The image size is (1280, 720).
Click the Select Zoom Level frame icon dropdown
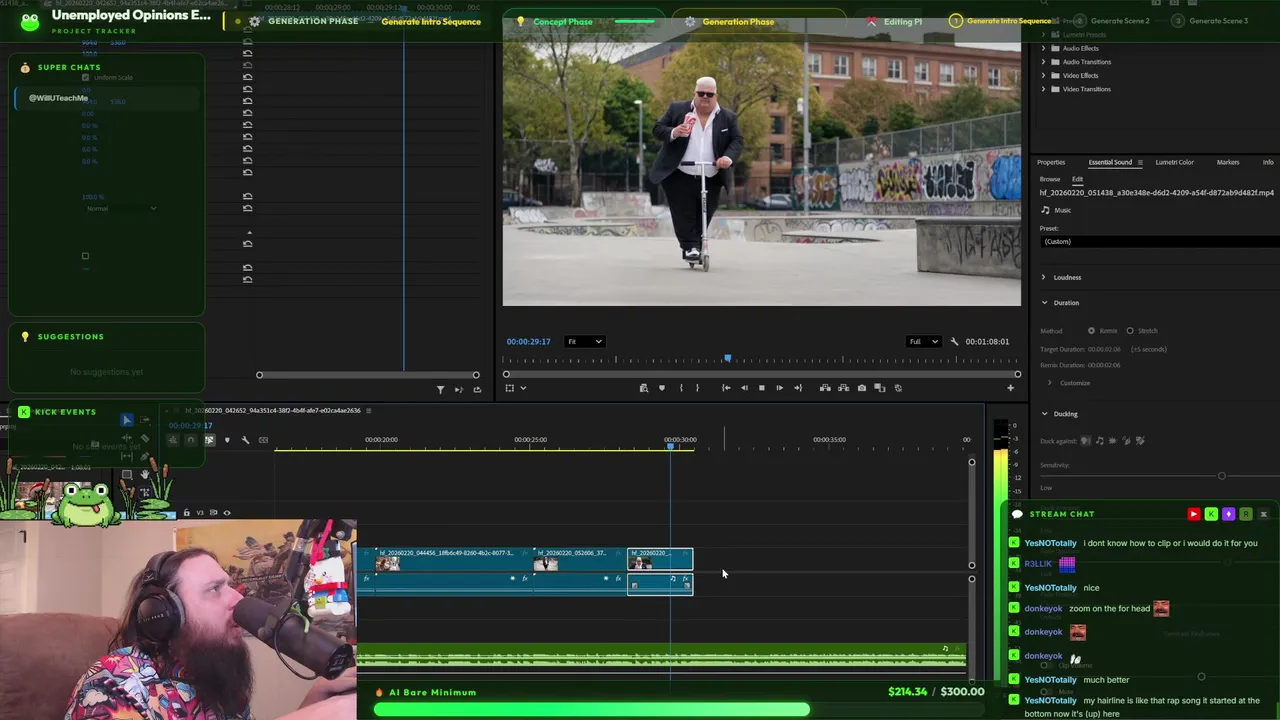[515, 388]
